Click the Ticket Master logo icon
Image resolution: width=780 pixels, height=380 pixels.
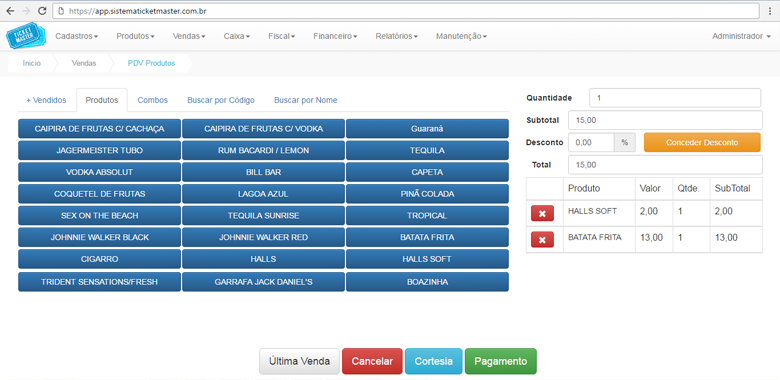click(25, 37)
